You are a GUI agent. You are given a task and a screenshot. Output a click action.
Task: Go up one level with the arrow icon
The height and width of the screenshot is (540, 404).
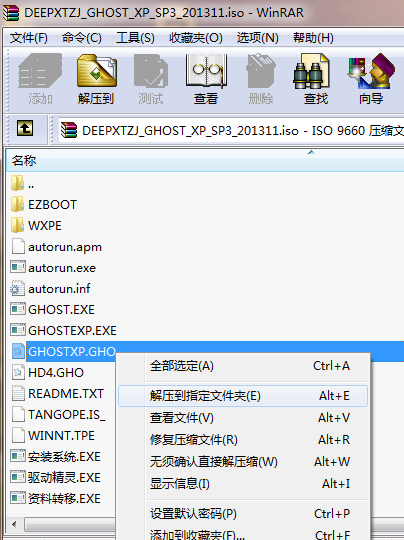coord(25,128)
